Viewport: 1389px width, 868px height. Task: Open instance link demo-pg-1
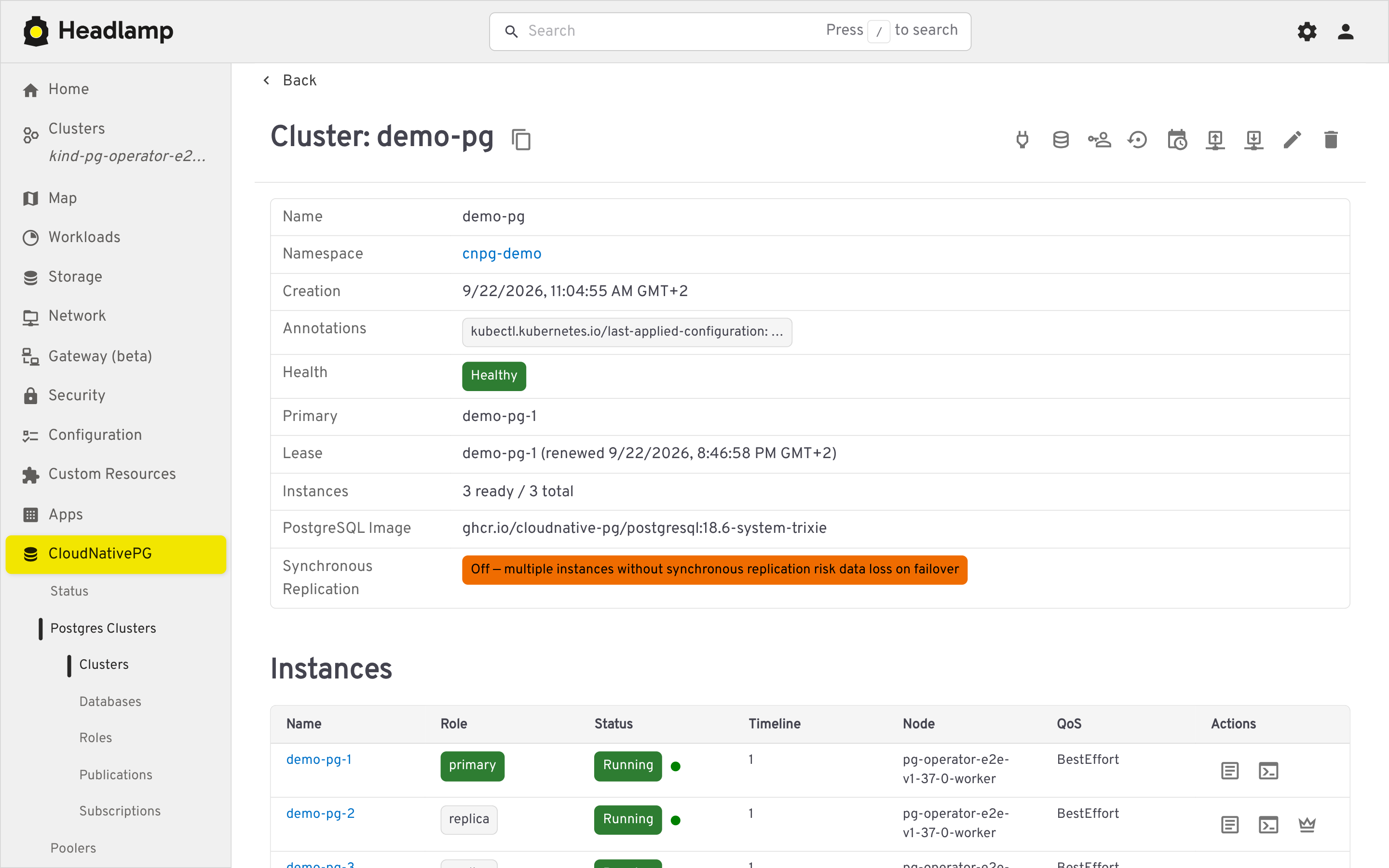pyautogui.click(x=319, y=759)
